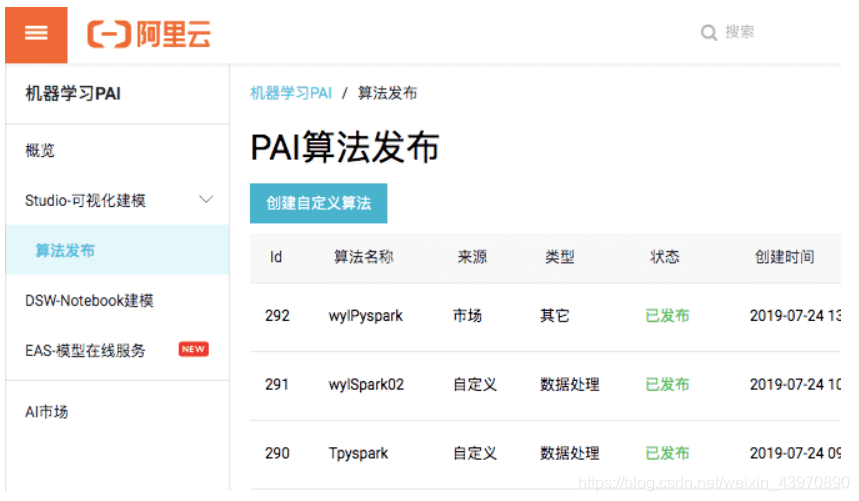Image resolution: width=859 pixels, height=501 pixels.
Task: Click algorithm name Tpyspark
Action: coord(358,454)
